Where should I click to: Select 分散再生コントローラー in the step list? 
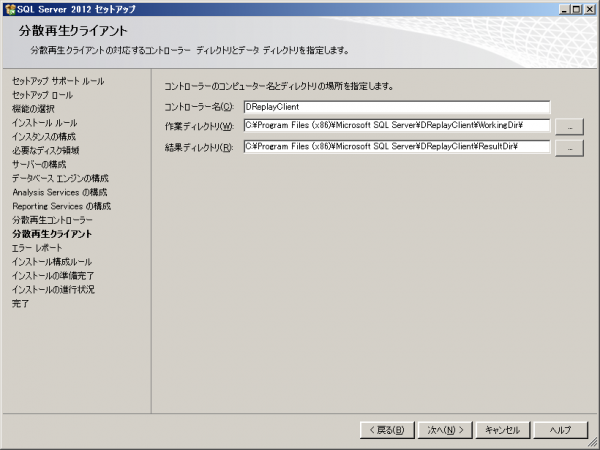click(52, 220)
